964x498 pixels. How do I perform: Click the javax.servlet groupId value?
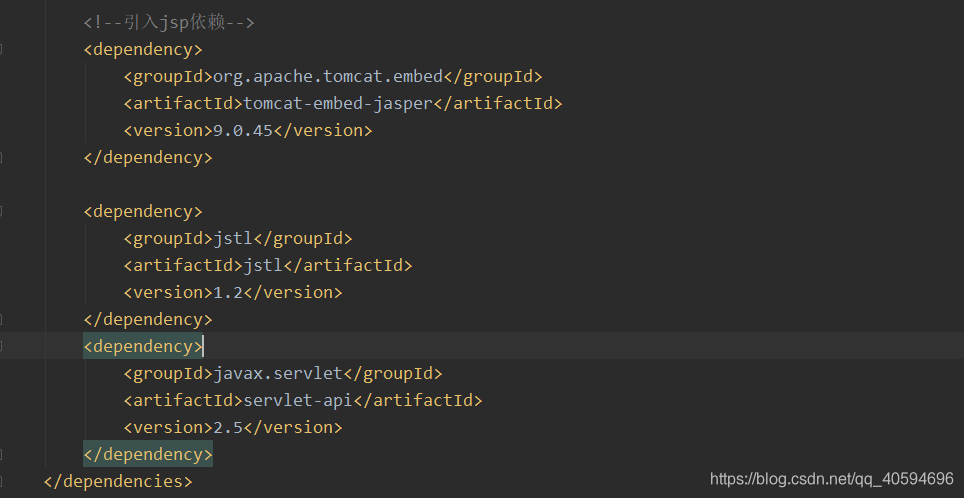(x=277, y=374)
